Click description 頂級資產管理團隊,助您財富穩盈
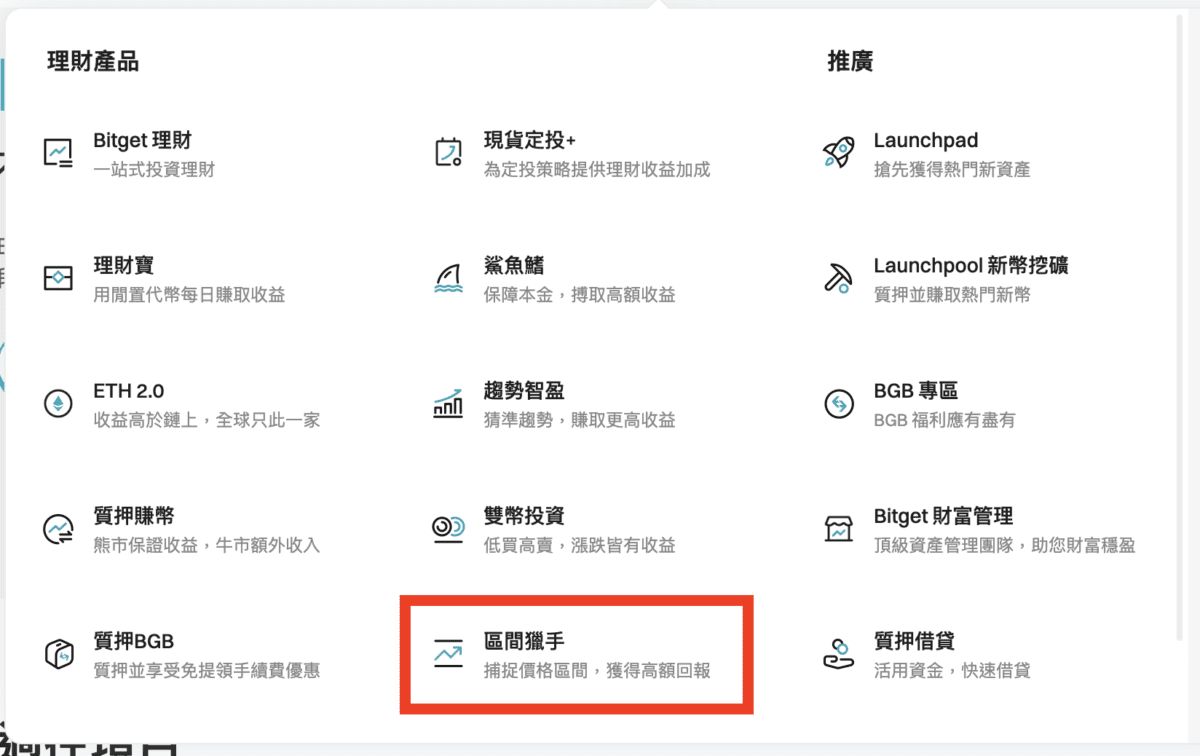 tap(1004, 545)
